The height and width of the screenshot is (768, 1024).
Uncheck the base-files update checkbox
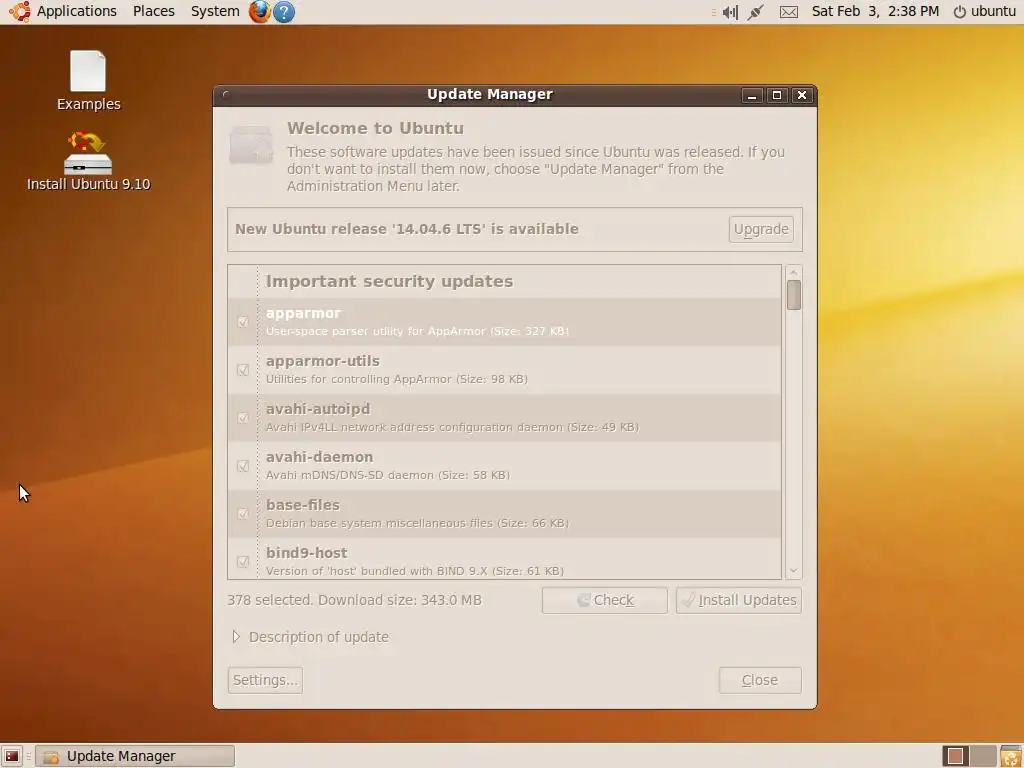[x=243, y=514]
